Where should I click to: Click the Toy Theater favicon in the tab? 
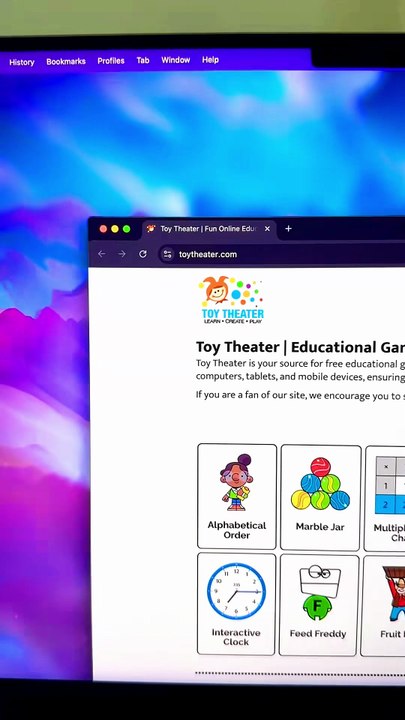151,228
